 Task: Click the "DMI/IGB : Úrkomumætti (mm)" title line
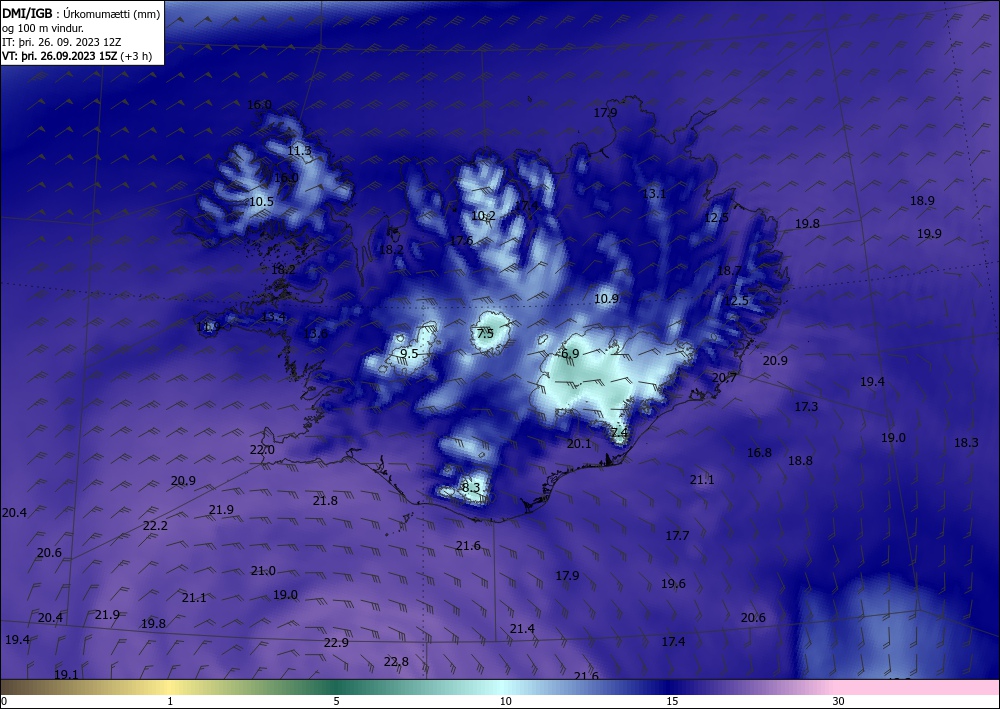(x=81, y=13)
